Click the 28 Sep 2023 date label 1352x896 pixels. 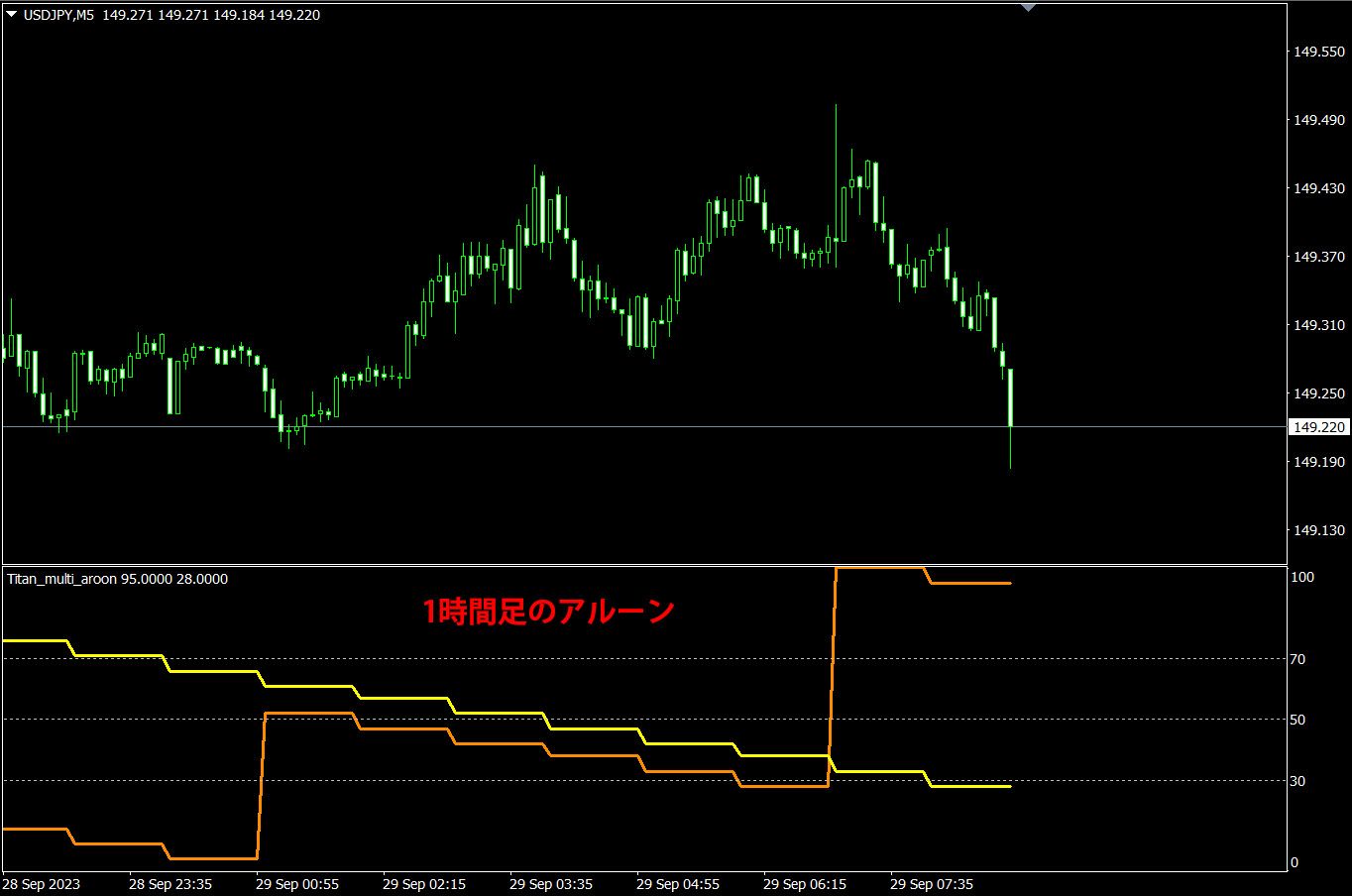tap(42, 883)
